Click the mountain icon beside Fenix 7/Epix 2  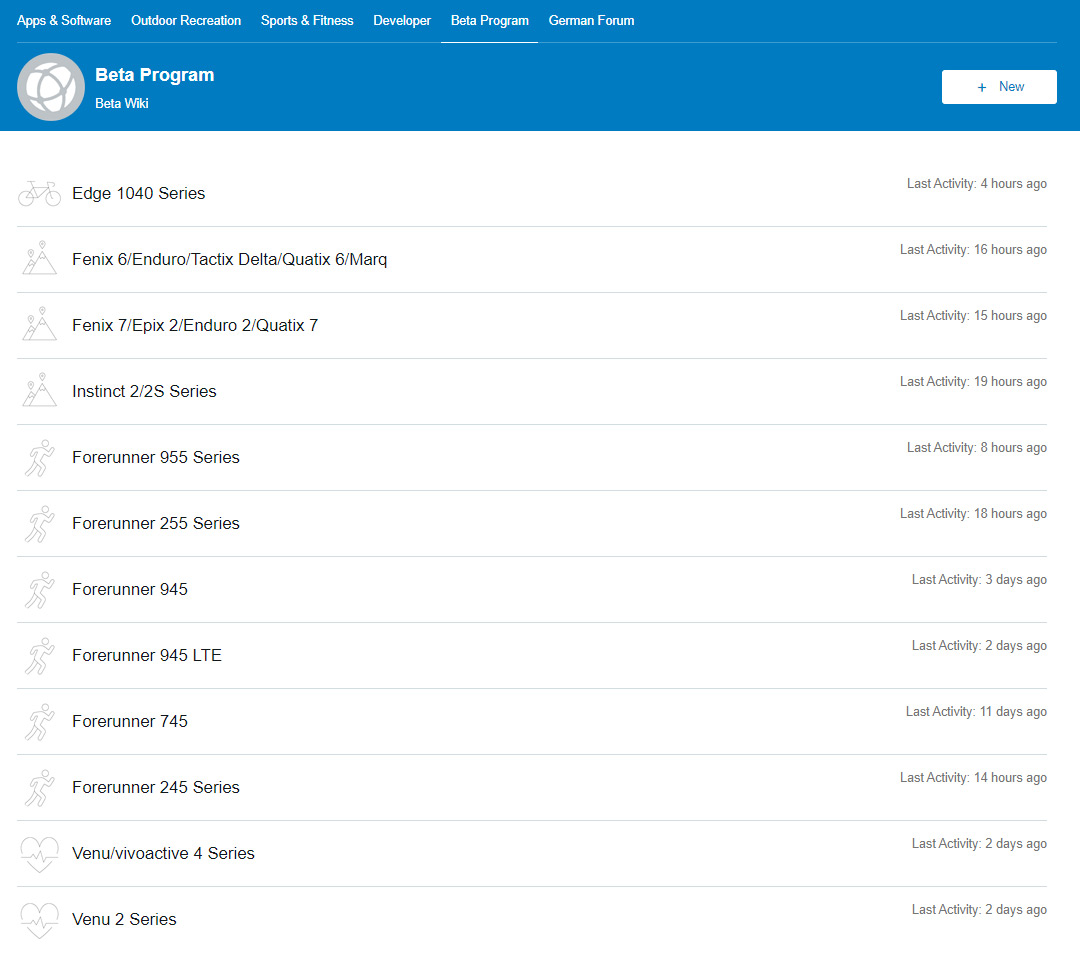(x=39, y=324)
